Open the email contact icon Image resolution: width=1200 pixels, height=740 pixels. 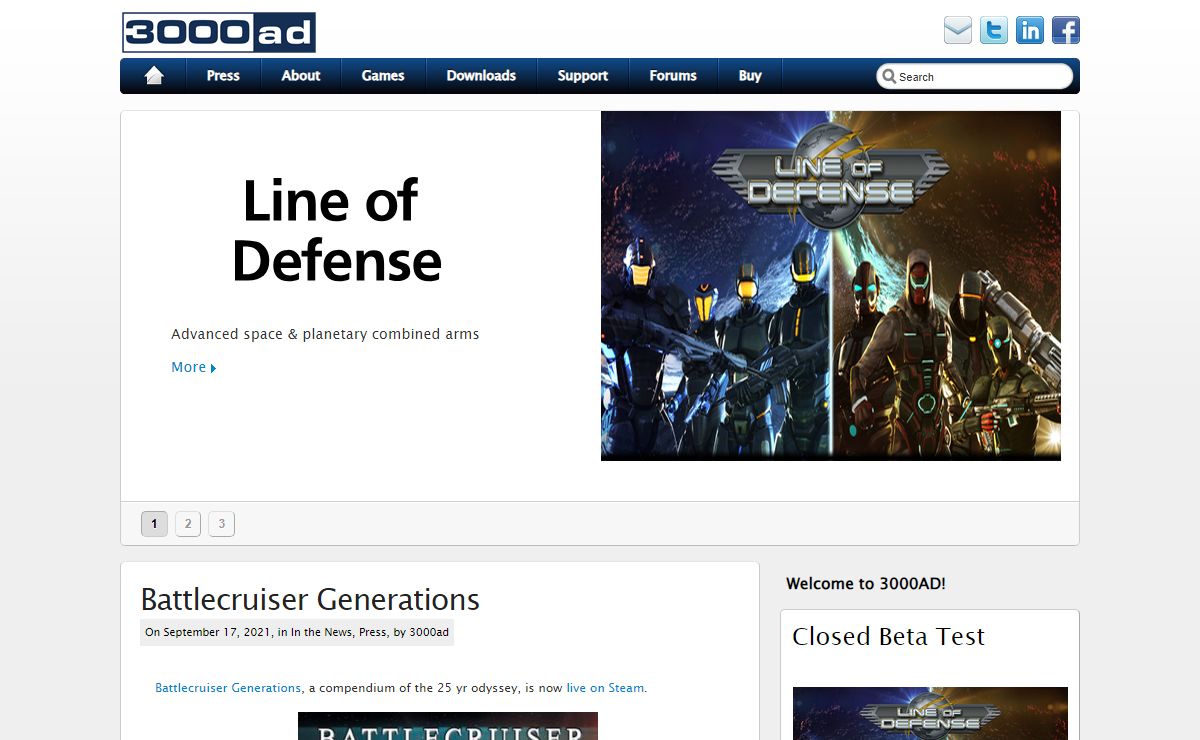(958, 31)
